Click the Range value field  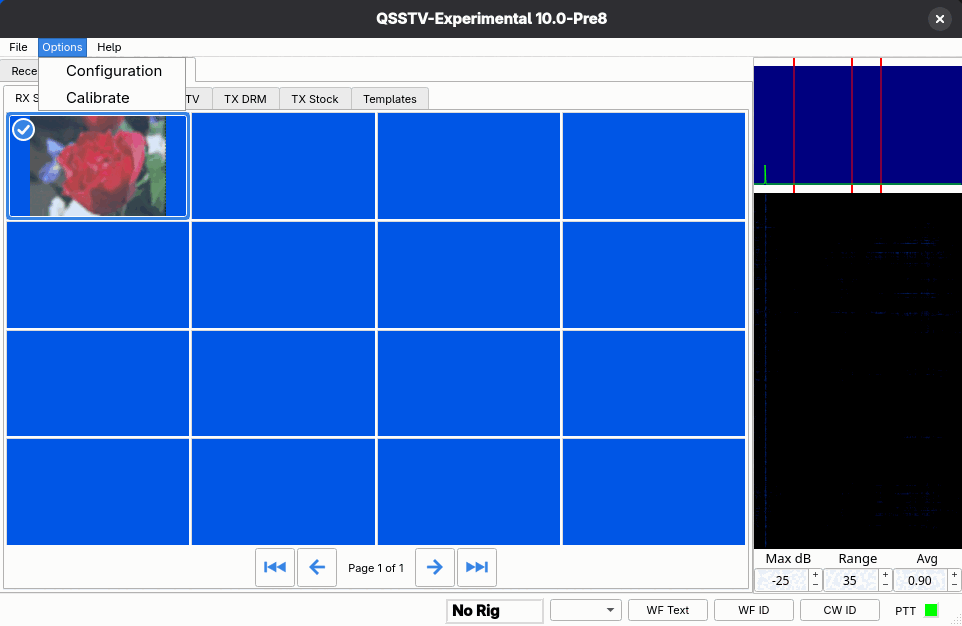click(x=850, y=581)
